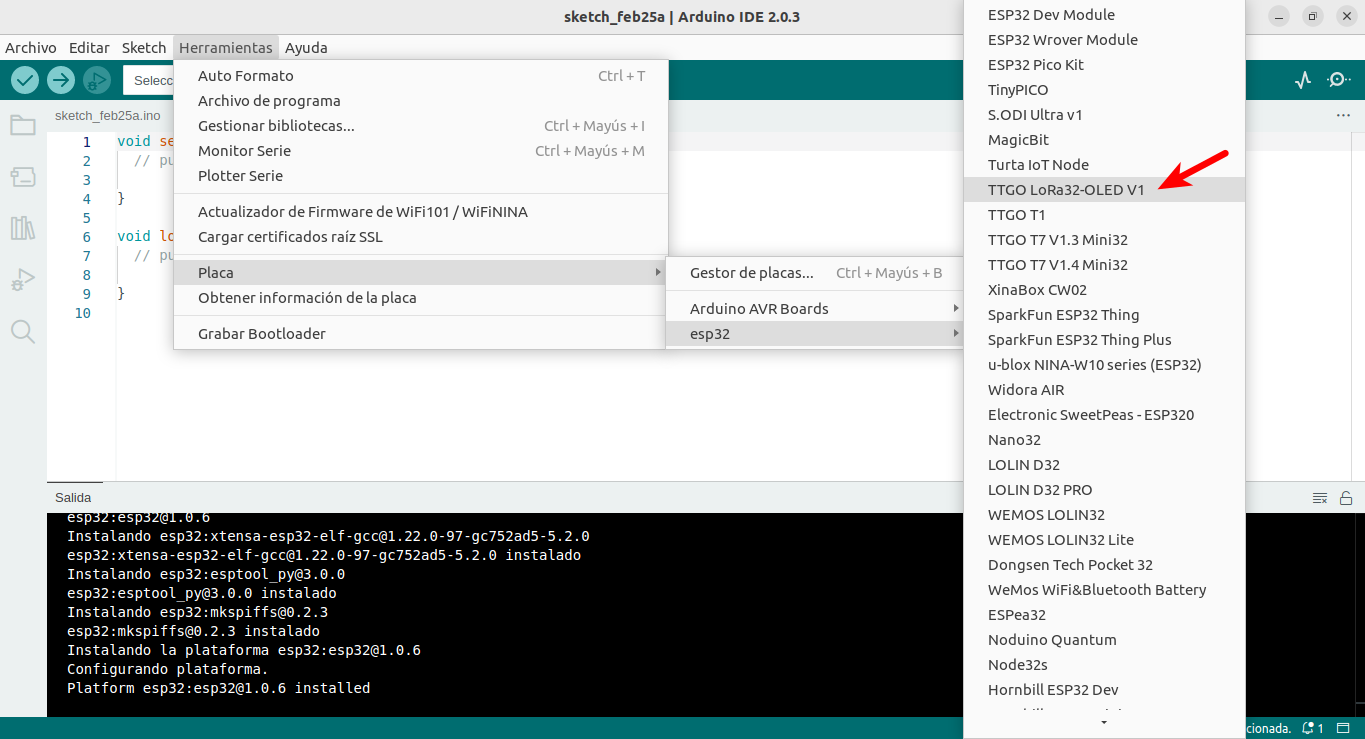Screen dimensions: 1365x739
Task: Open the Debug sidebar icon
Action: (x=23, y=280)
